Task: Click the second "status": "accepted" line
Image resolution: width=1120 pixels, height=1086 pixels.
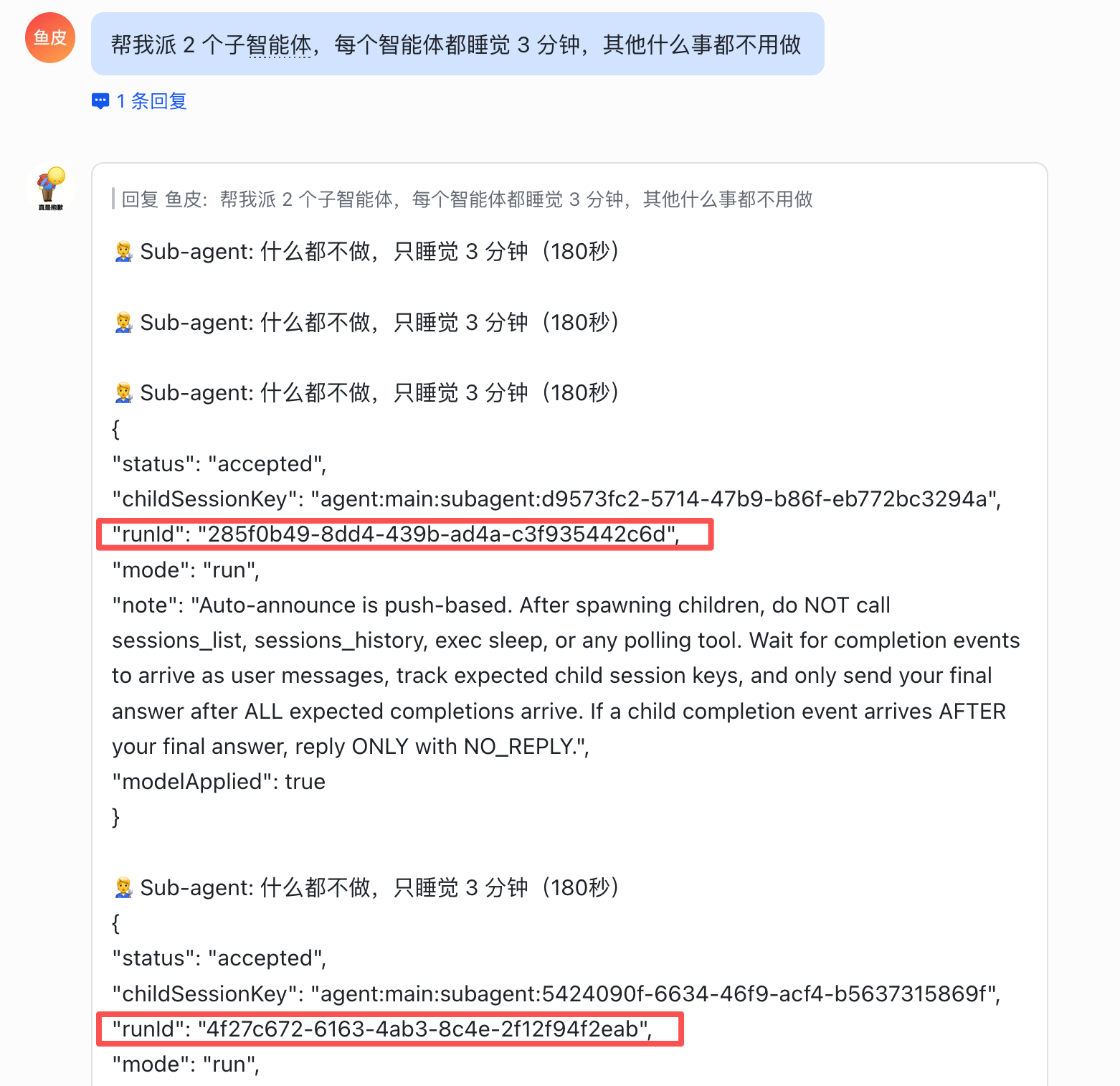Action: tap(219, 958)
